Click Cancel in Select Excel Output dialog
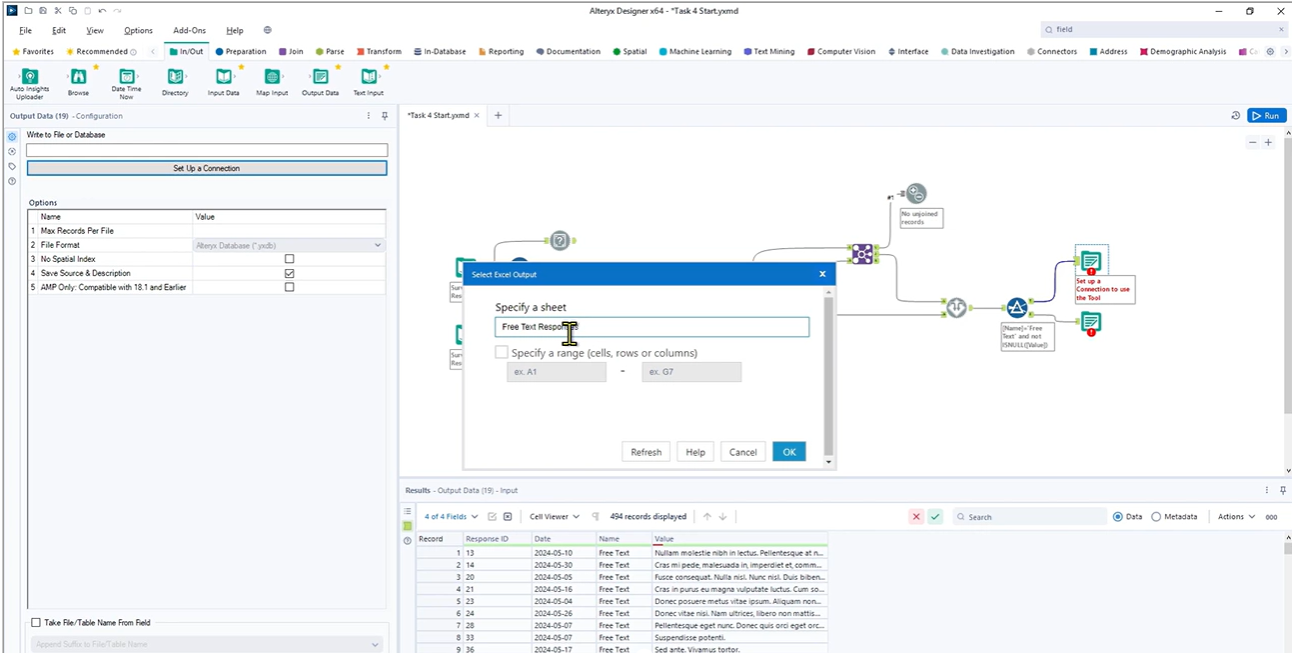This screenshot has width=1292, height=653. click(x=743, y=452)
